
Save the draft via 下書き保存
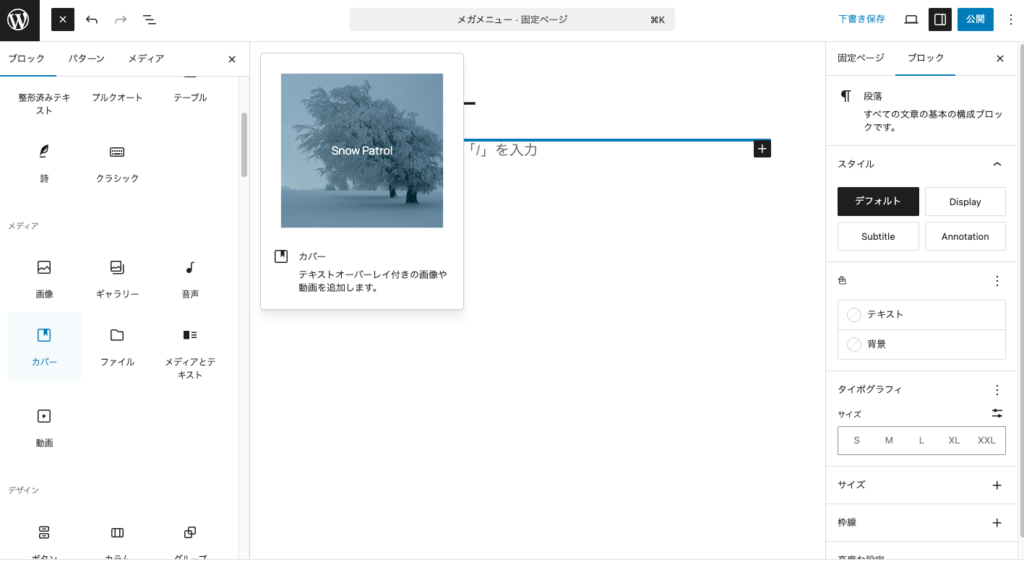pyautogui.click(x=861, y=20)
